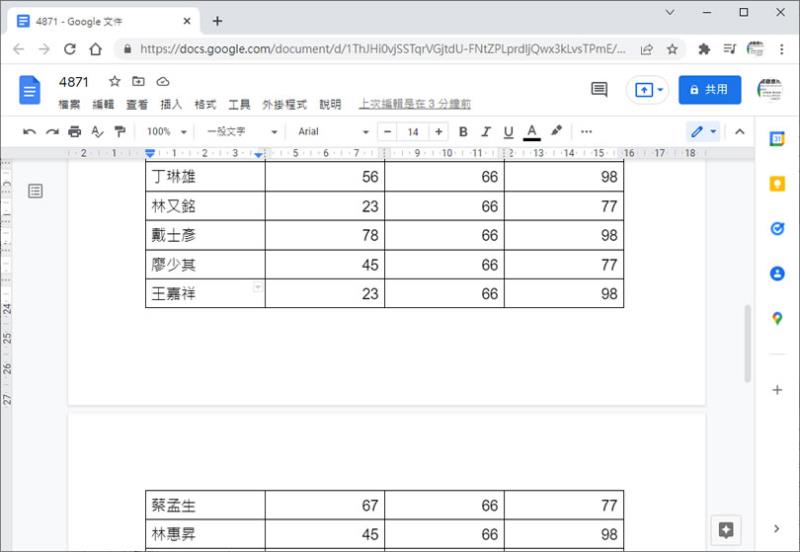
Task: Click the browser address bar URL
Action: (383, 49)
